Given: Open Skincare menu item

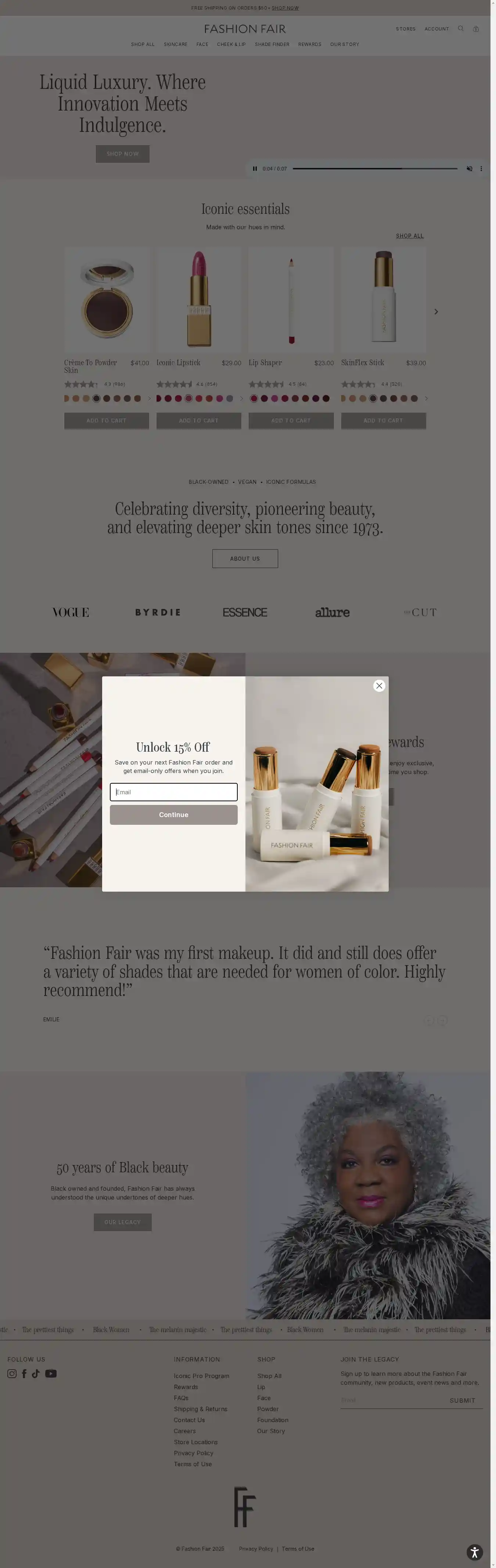Looking at the screenshot, I should pos(175,44).
